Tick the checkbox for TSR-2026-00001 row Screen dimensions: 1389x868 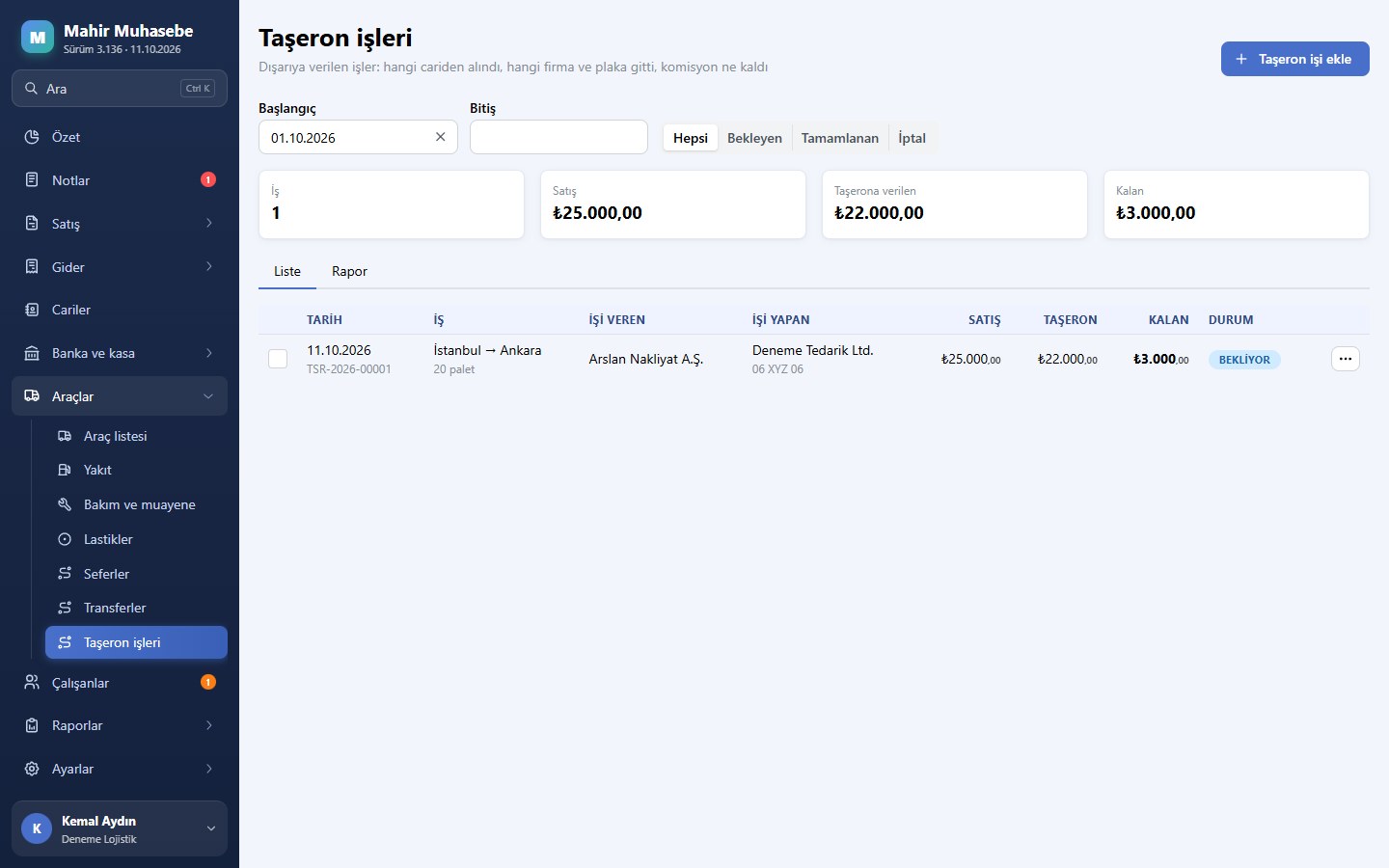coord(278,359)
